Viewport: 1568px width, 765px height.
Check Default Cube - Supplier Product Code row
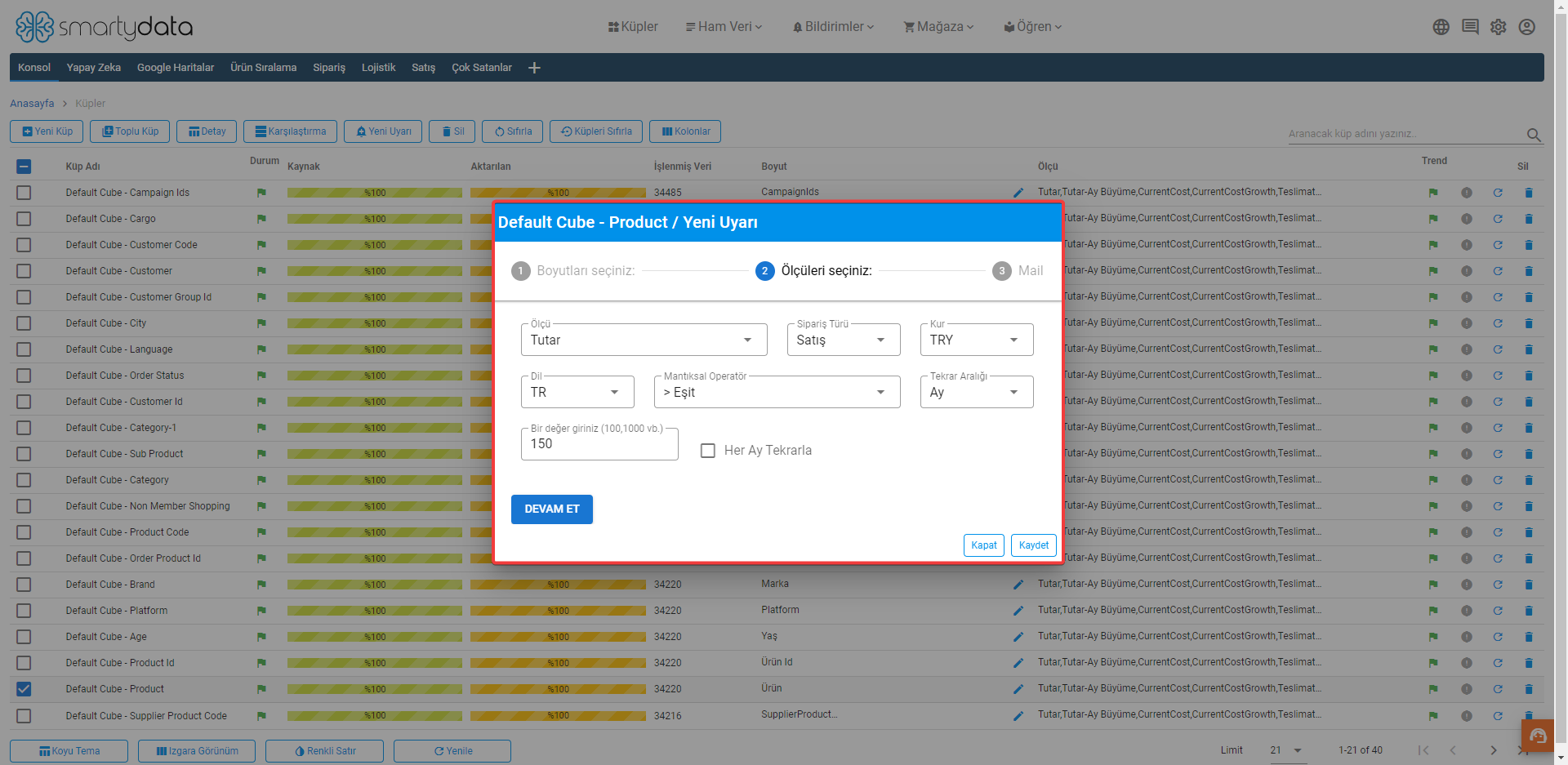pos(24,716)
